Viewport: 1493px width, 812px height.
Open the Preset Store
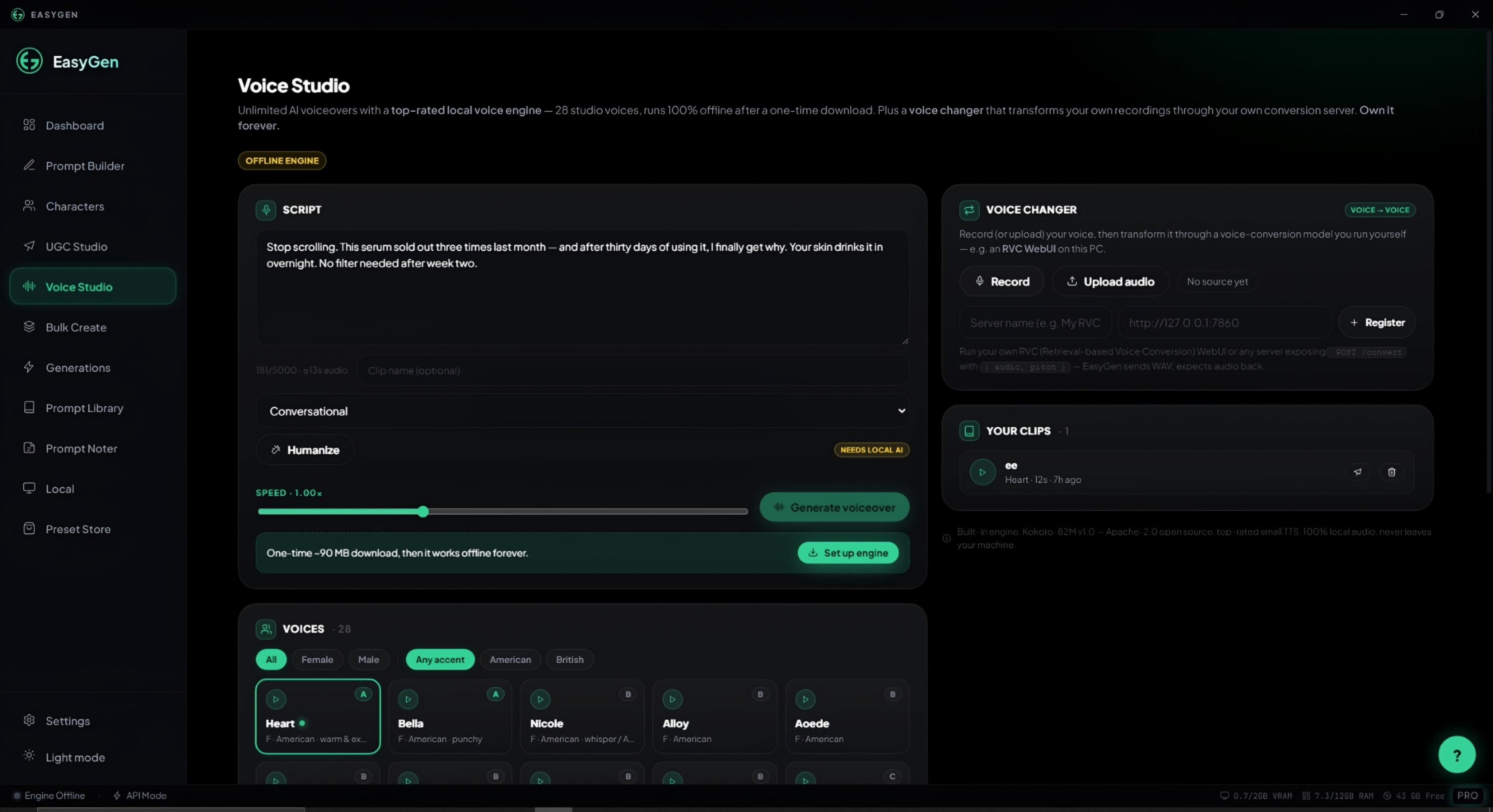point(93,529)
